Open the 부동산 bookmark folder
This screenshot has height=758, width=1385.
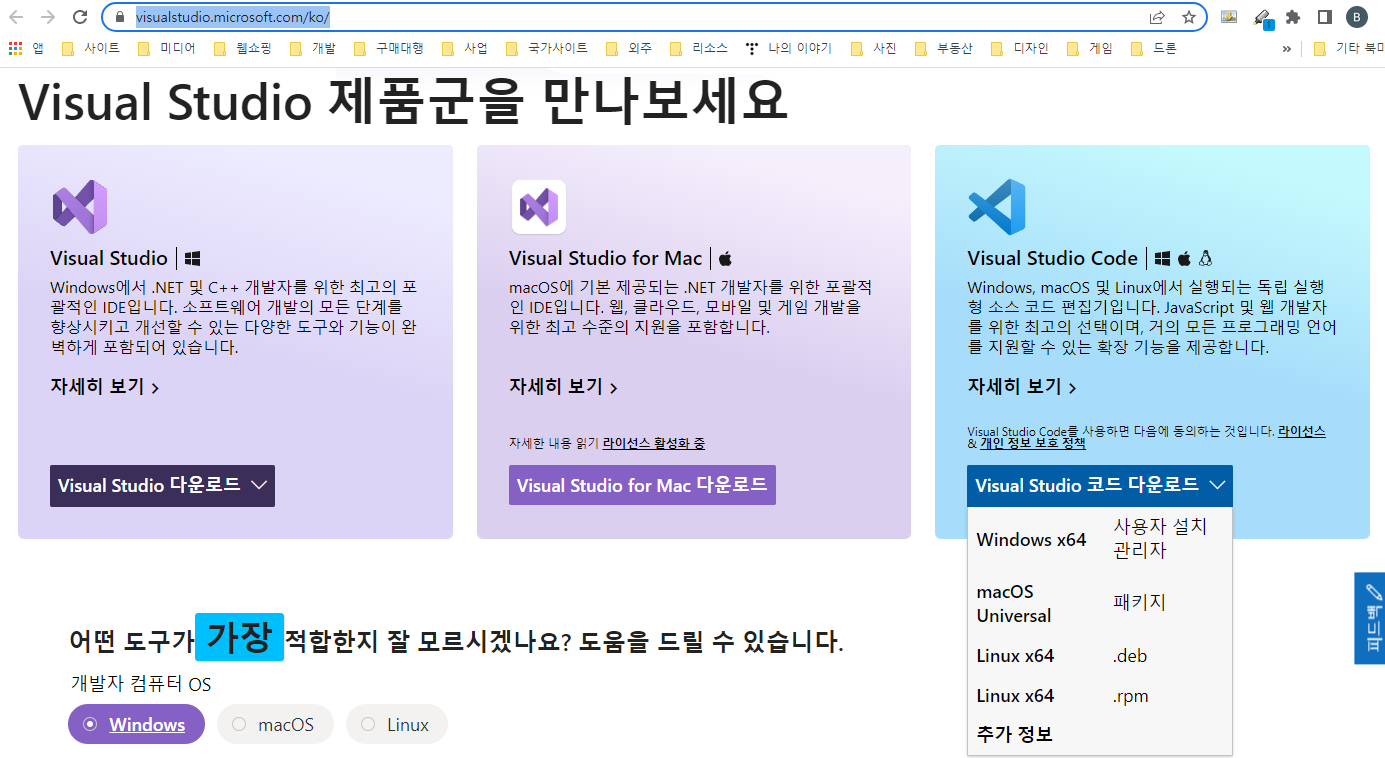[x=943, y=48]
